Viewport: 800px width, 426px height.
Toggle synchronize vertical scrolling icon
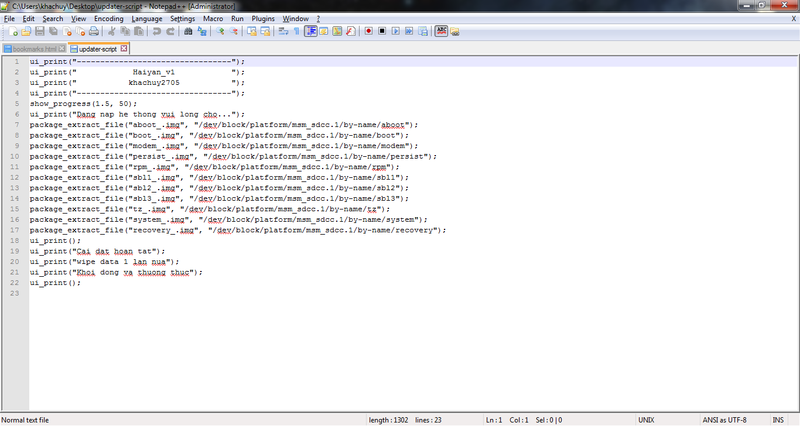click(252, 32)
